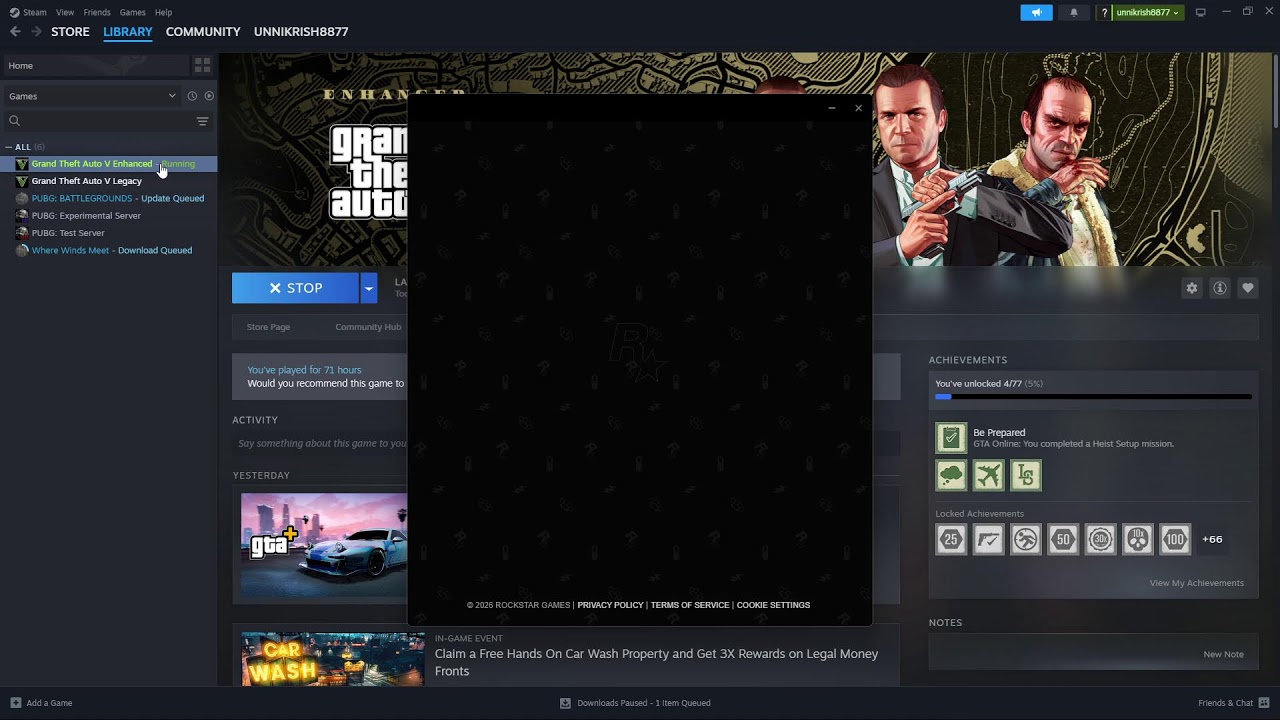Screen dimensions: 1280x720
Task: Click the LS achievement icon
Action: [1026, 476]
